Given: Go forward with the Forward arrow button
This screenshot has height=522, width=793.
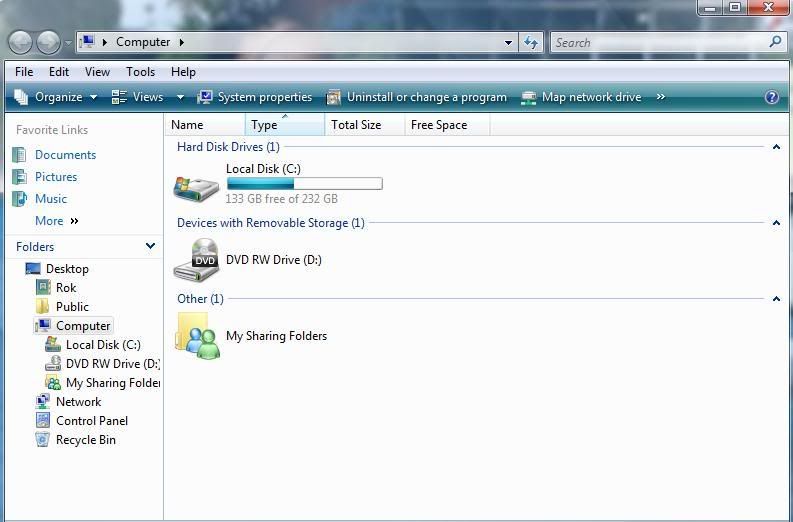Looking at the screenshot, I should coord(49,42).
